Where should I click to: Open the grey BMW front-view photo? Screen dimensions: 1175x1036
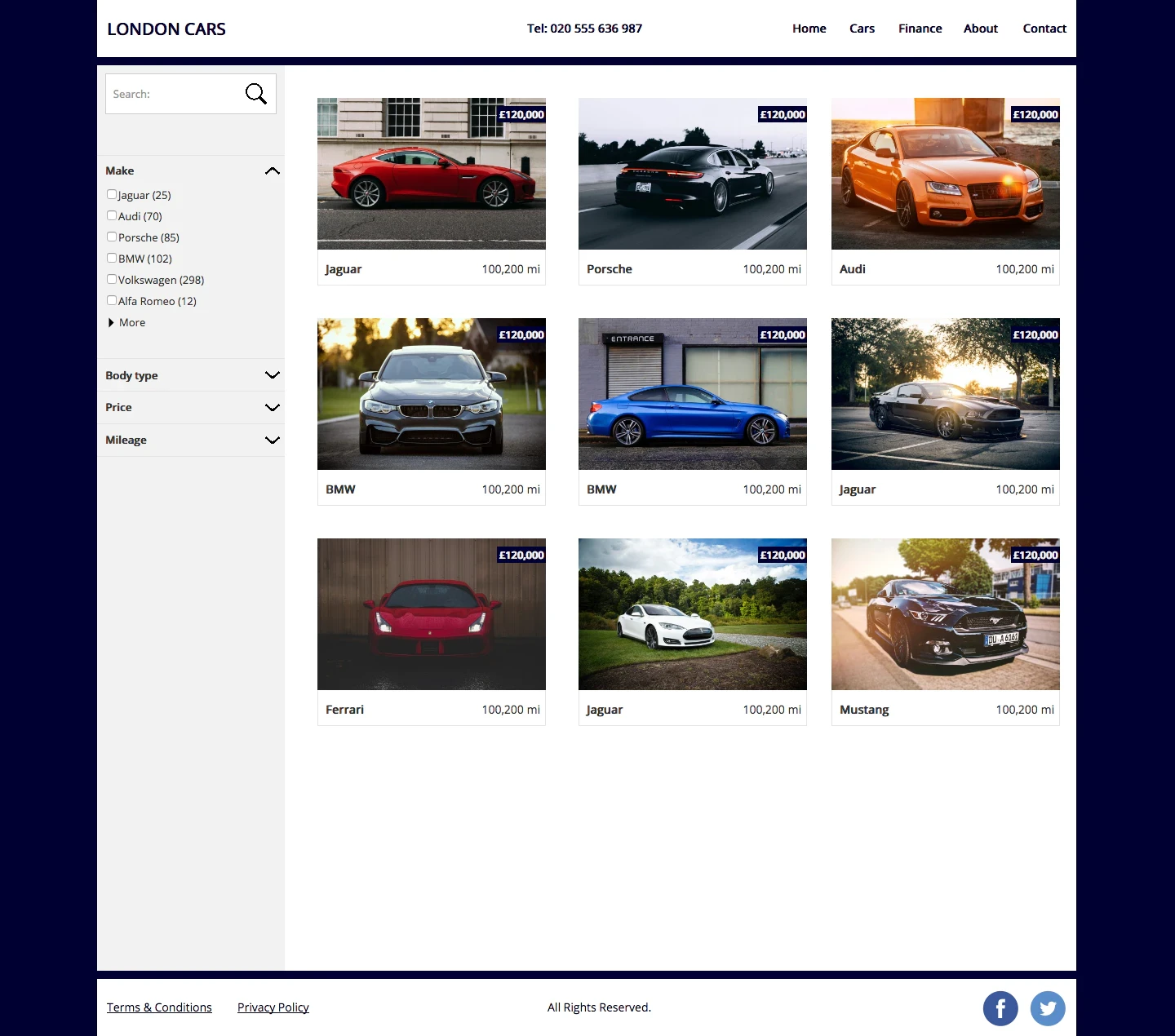(432, 394)
